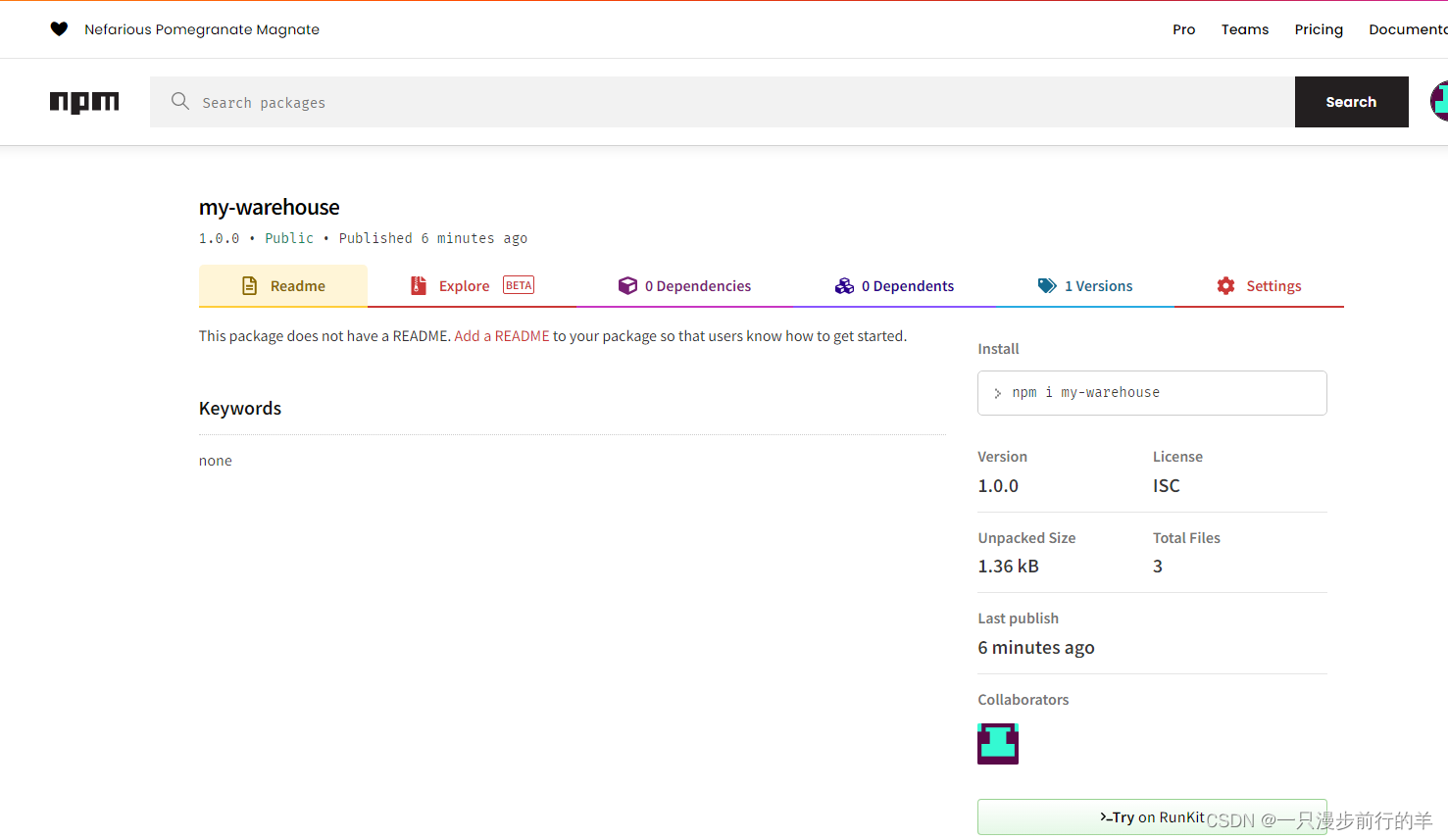Click the black heart icon
The image size is (1448, 840).
(x=59, y=29)
